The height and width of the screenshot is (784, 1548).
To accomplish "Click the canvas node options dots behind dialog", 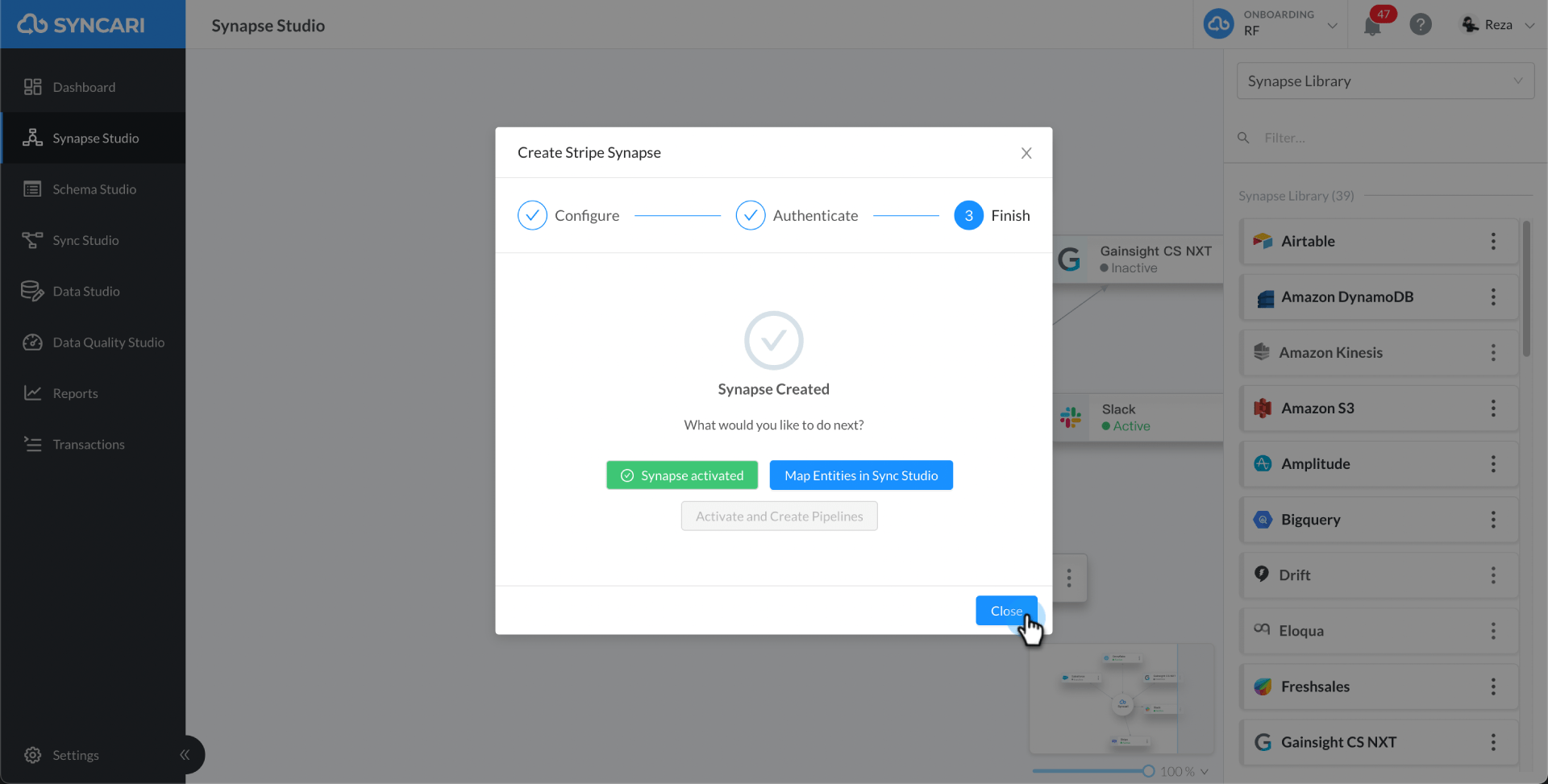I will click(1069, 578).
